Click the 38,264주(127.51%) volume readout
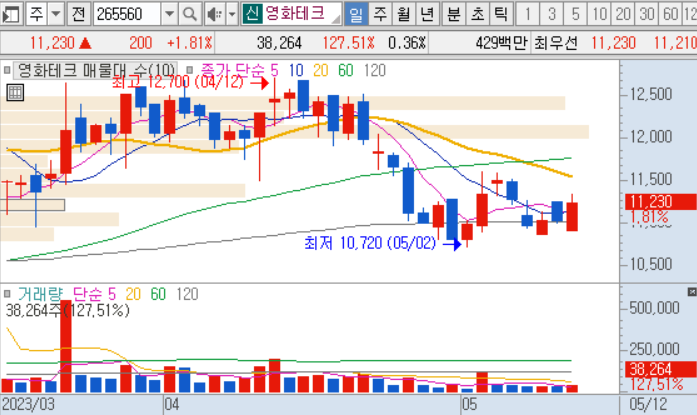The height and width of the screenshot is (415, 697). tap(68, 310)
